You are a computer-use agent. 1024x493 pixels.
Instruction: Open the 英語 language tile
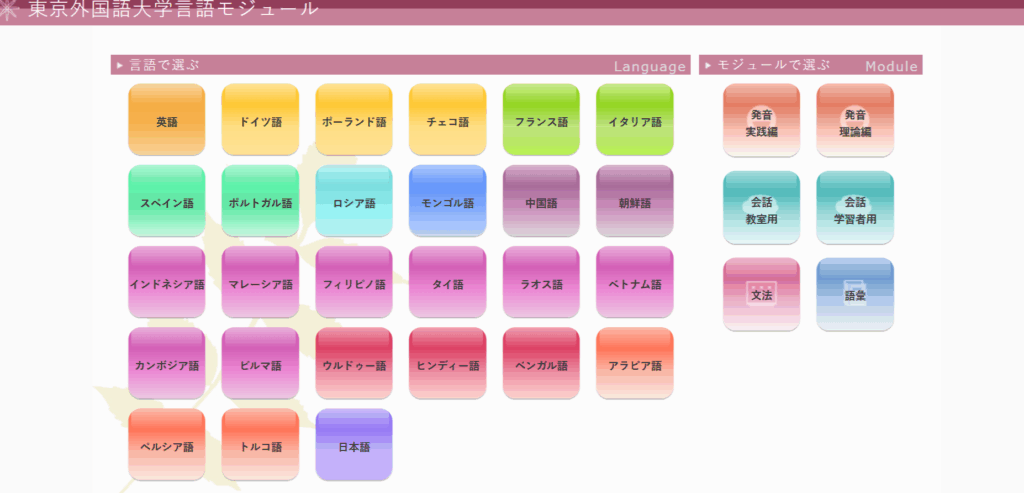(167, 119)
